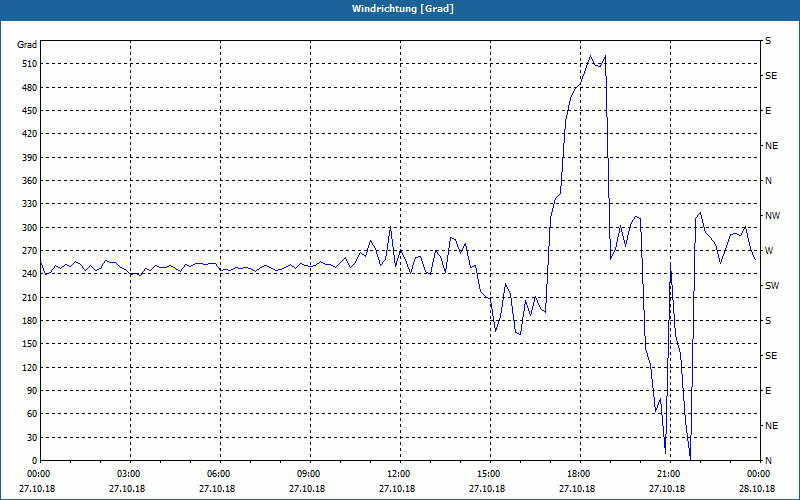Select the 27.10.18 date beneath 12:00

[396, 489]
